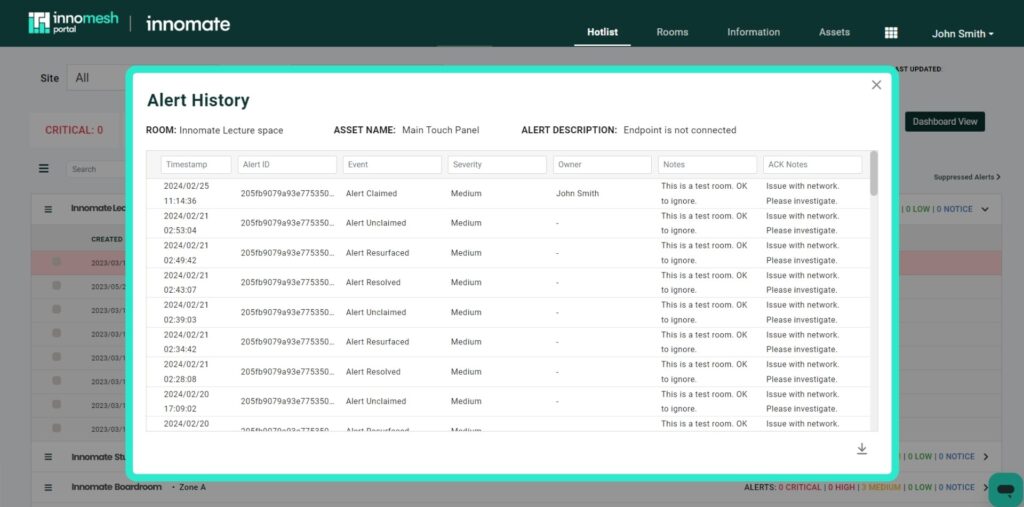
Task: Click the innomate brand name
Action: pyautogui.click(x=188, y=24)
